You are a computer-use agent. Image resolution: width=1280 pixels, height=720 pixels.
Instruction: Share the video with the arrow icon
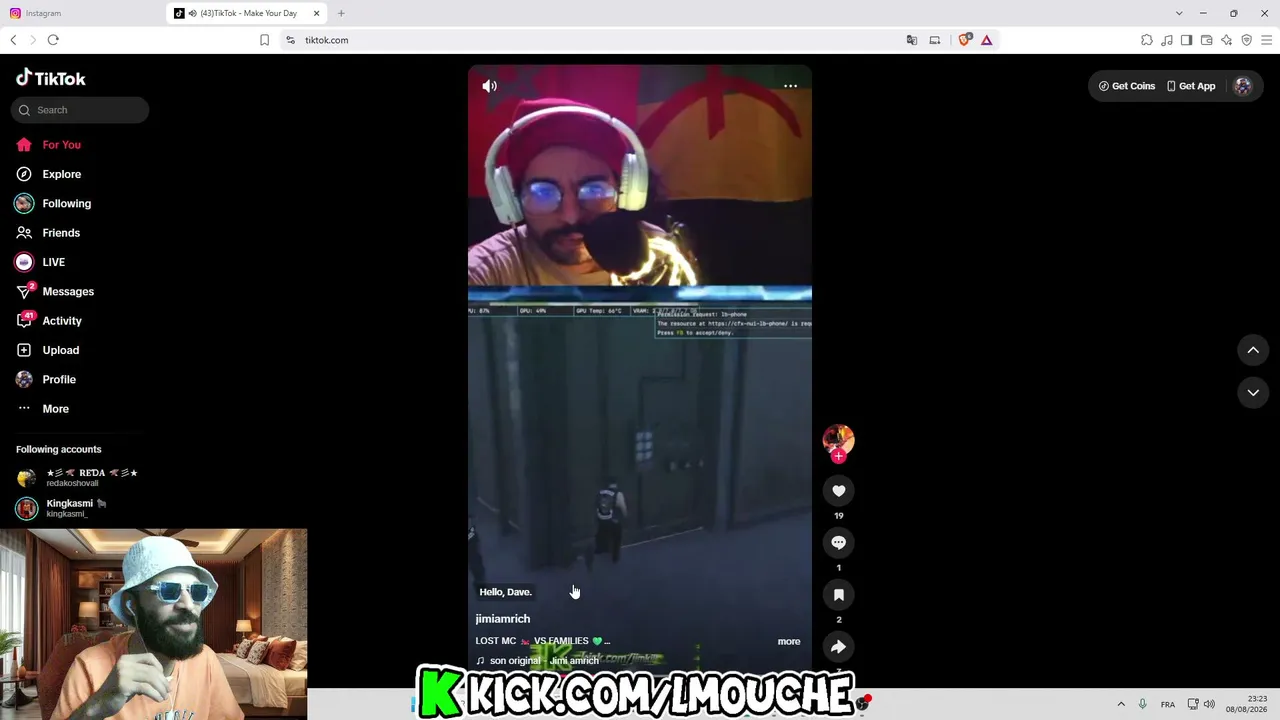pos(838,647)
